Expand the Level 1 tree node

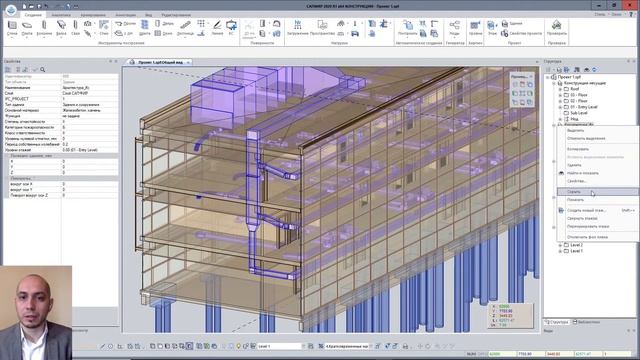point(560,251)
